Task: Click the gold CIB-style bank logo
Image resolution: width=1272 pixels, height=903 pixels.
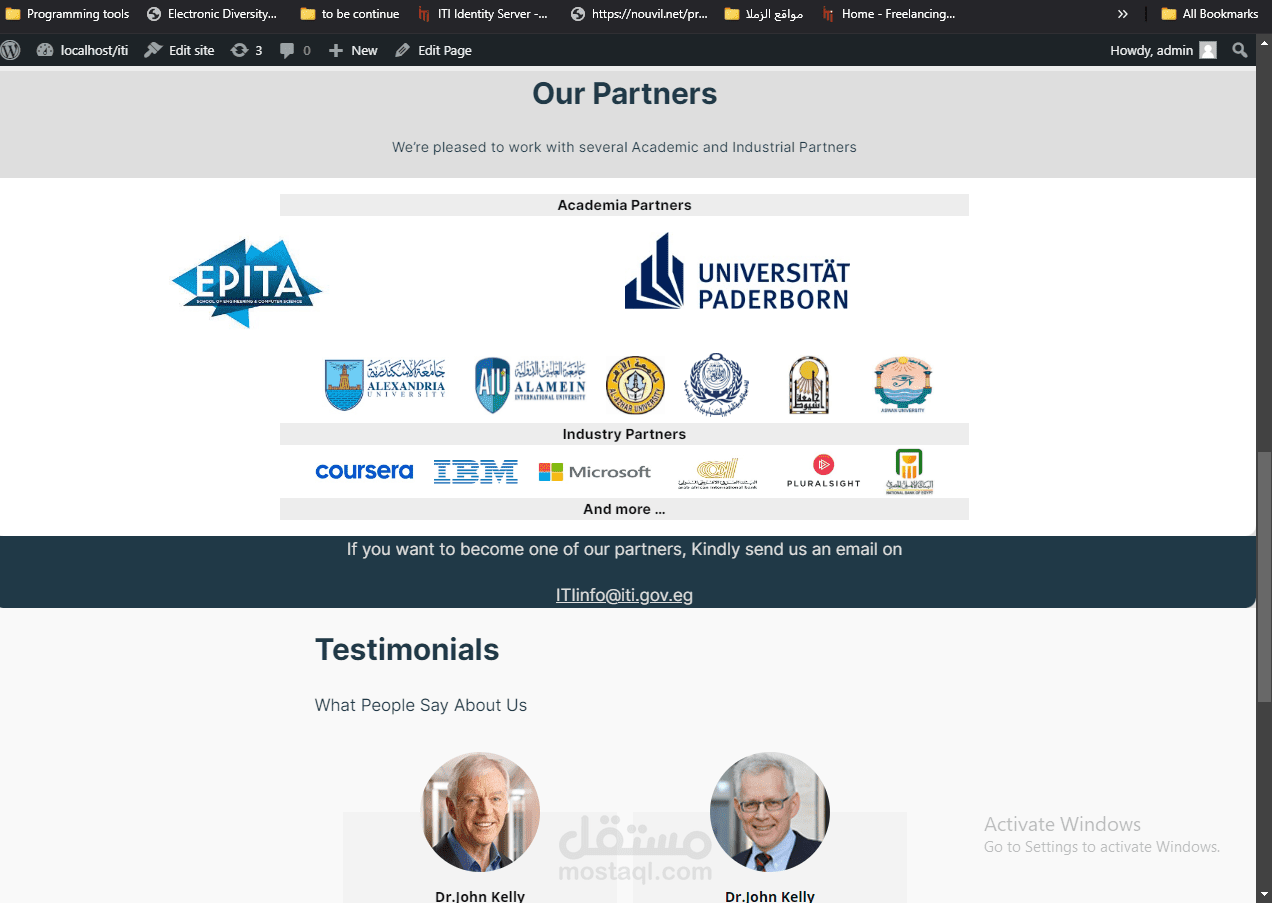Action: 717,473
